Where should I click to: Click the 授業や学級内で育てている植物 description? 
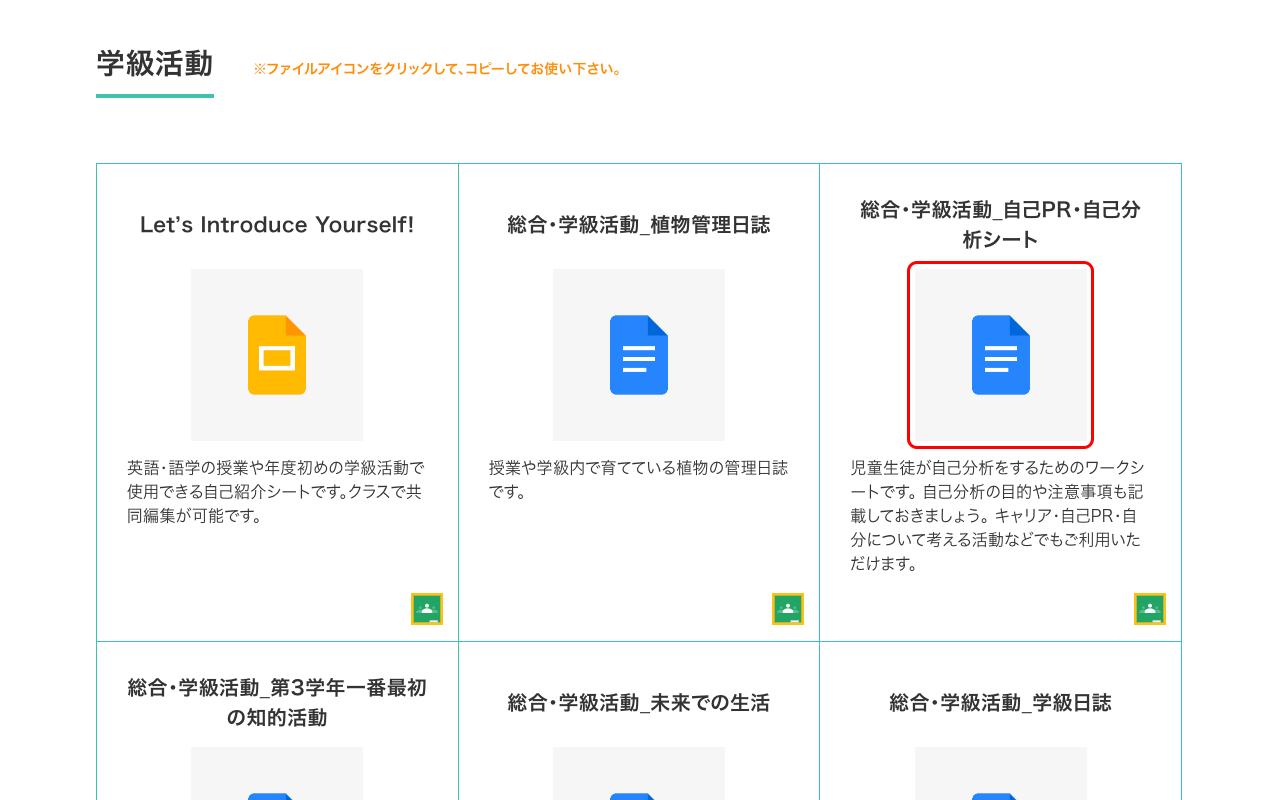[638, 480]
